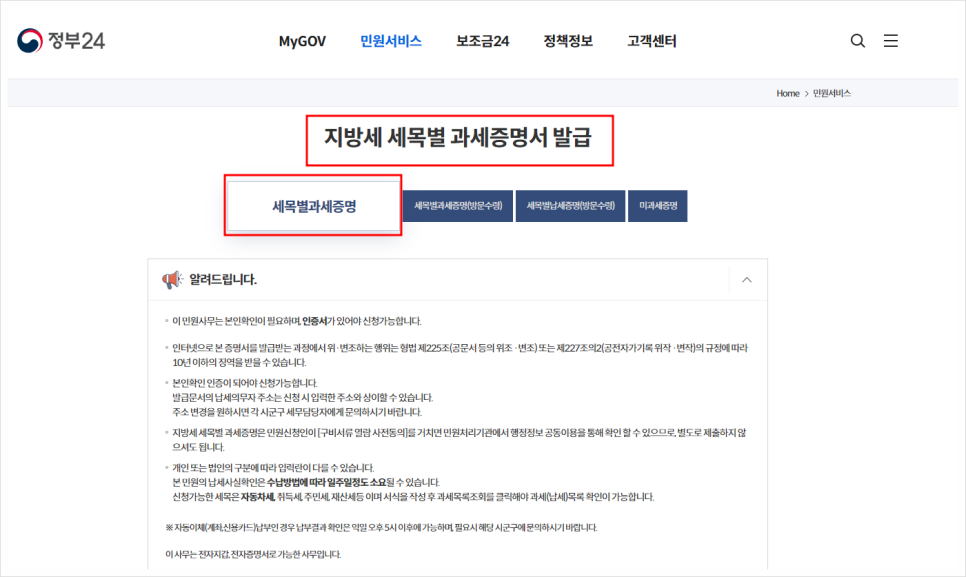The image size is (966, 577).
Task: Click the 알려드립니다 panel header
Action: click(222, 280)
